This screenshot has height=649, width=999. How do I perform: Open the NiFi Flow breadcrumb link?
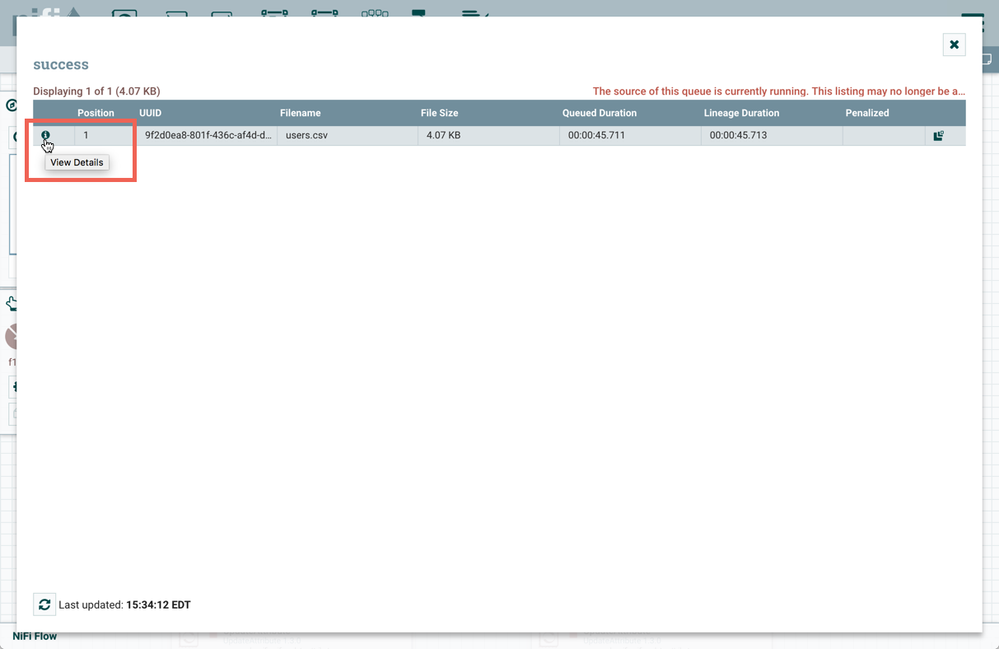[34, 635]
